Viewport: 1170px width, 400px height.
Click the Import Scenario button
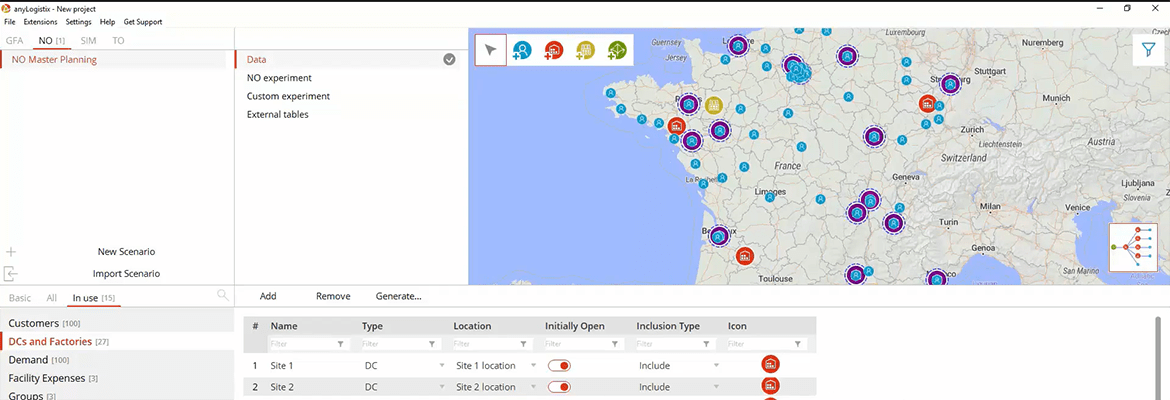[126, 274]
